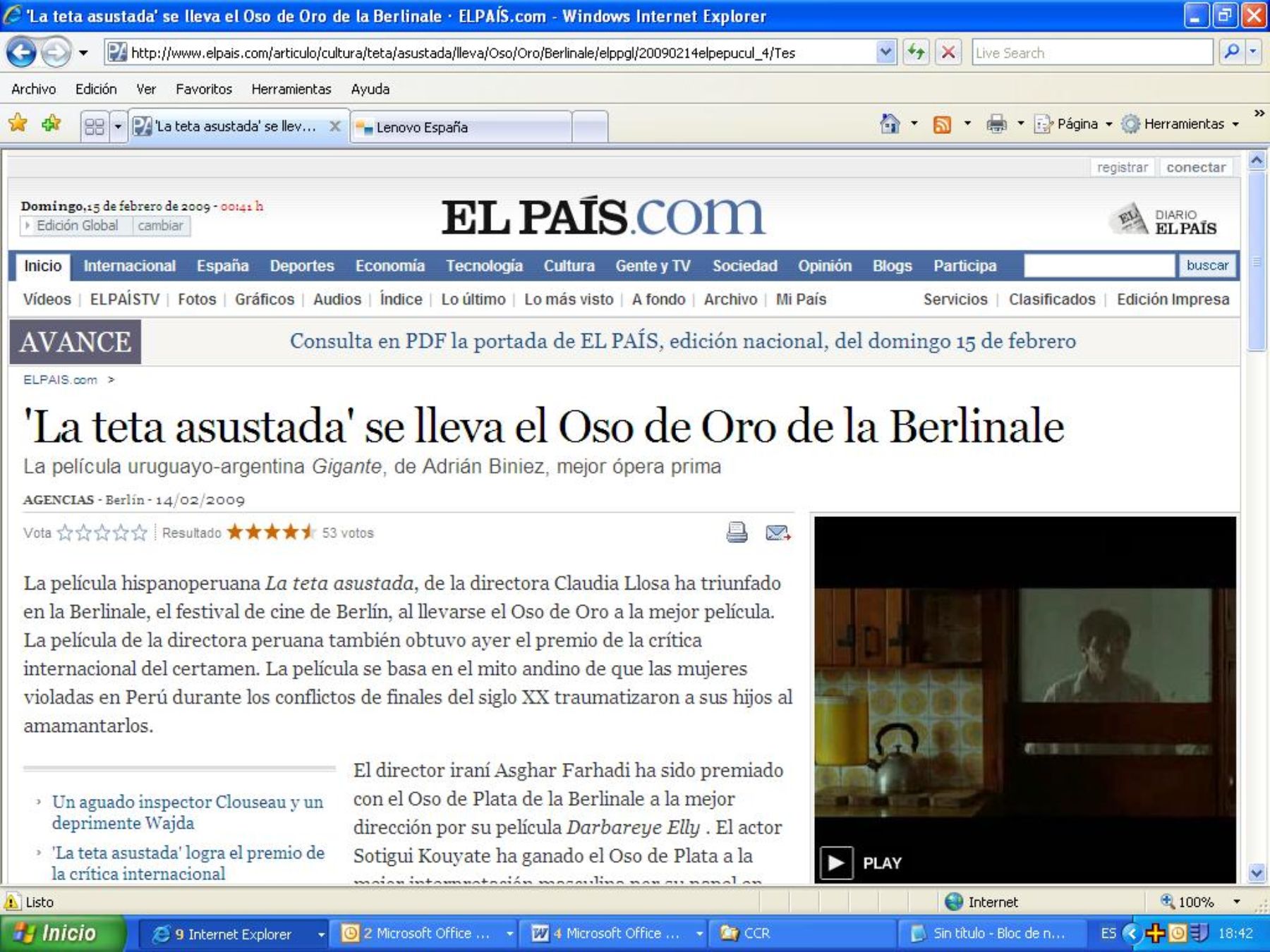Open the CCR folder taskbar item
Screen dimensions: 1270x952
802,934
